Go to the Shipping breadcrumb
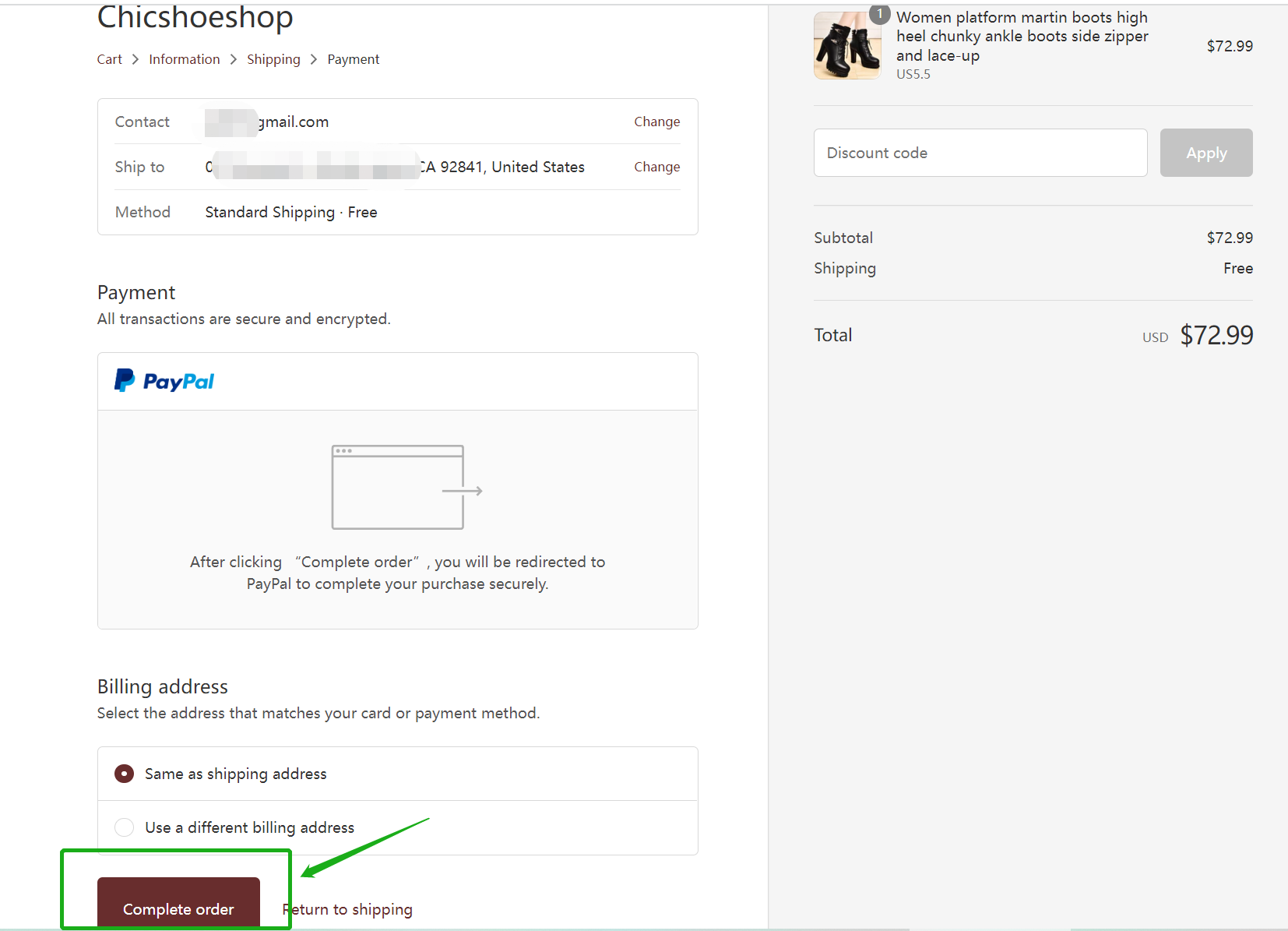This screenshot has width=1288, height=931. click(273, 59)
